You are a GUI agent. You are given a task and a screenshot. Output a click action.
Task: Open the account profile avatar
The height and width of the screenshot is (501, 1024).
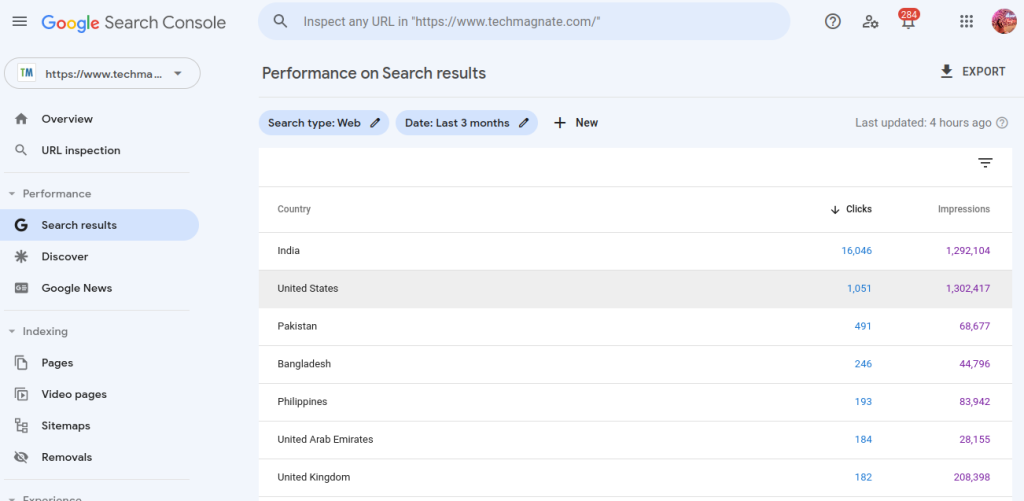pyautogui.click(x=1004, y=22)
